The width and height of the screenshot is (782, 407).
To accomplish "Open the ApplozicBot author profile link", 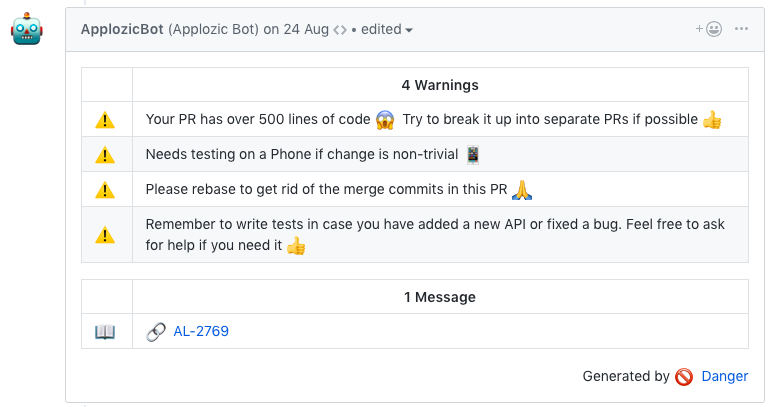I will pos(121,29).
